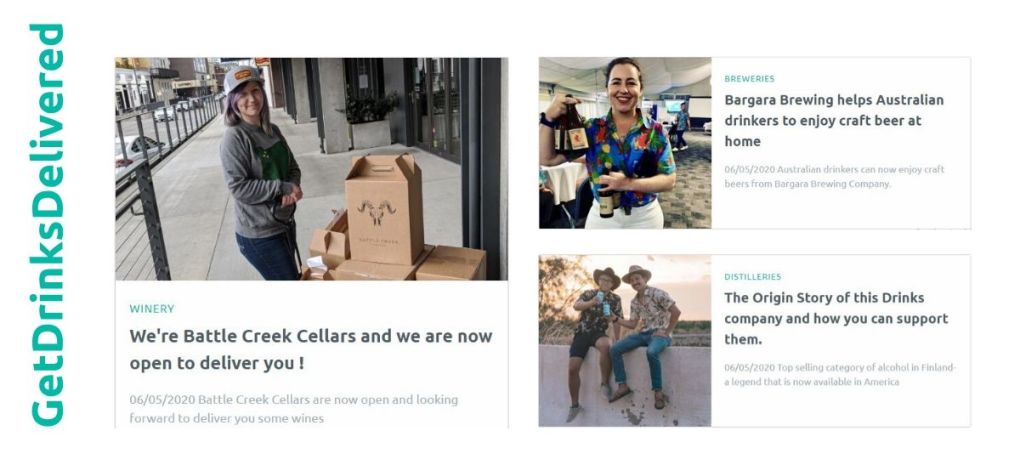Click the GetDrinksDelivered vertical logo
Viewport: 1020px width, 464px height.
(47, 225)
